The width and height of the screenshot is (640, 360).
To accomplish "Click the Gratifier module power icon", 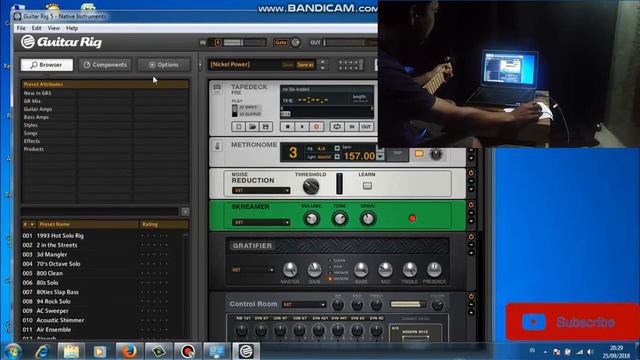I will pos(471,237).
